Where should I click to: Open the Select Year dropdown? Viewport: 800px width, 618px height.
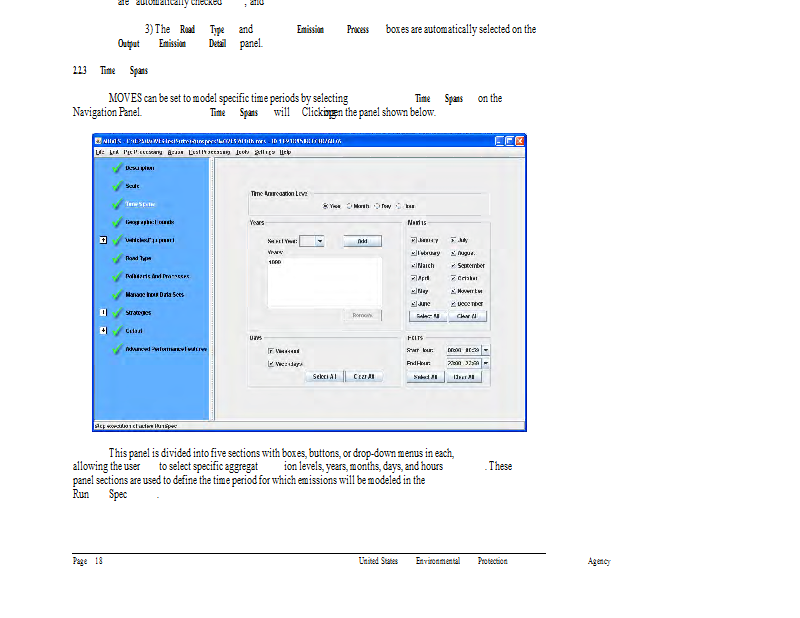click(x=319, y=241)
